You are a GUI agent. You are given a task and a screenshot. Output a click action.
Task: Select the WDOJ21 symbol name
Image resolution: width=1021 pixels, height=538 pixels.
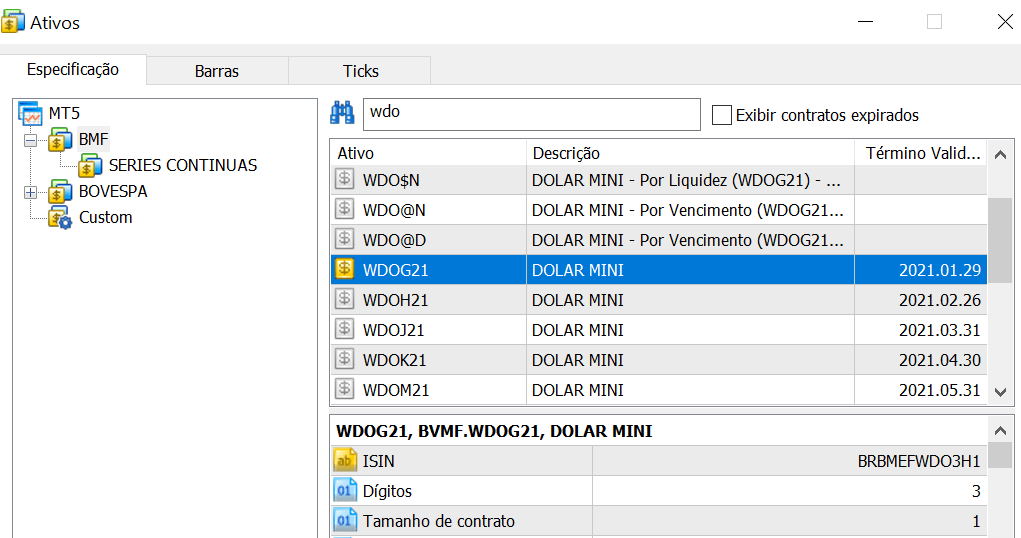393,330
